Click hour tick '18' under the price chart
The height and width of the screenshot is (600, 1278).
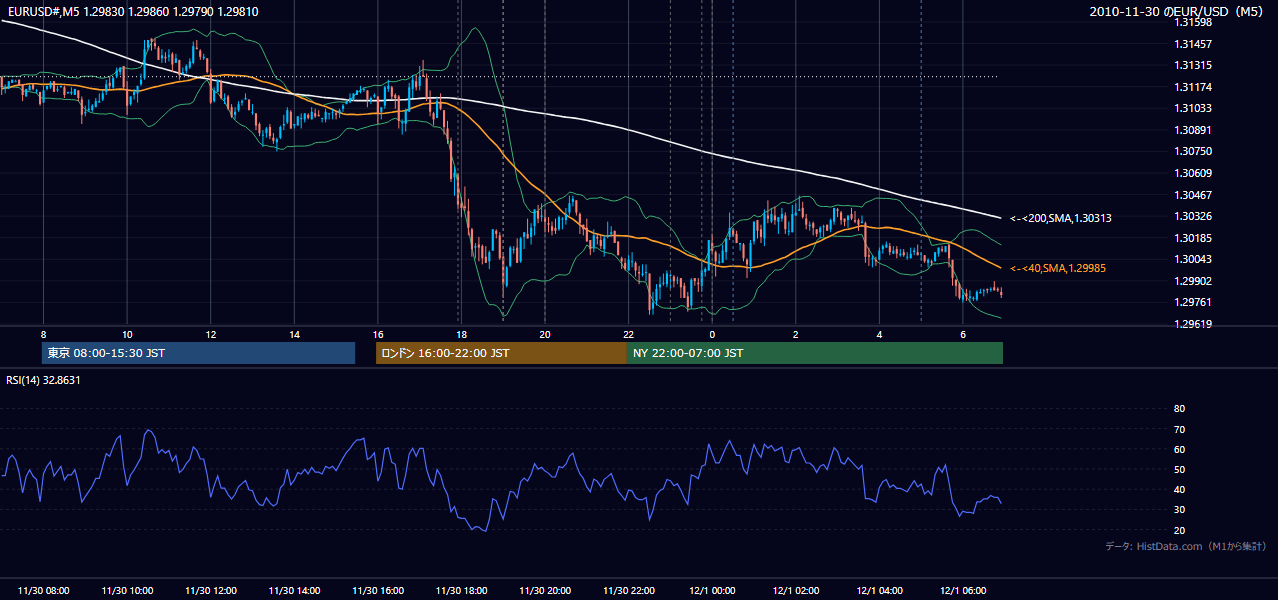point(461,334)
